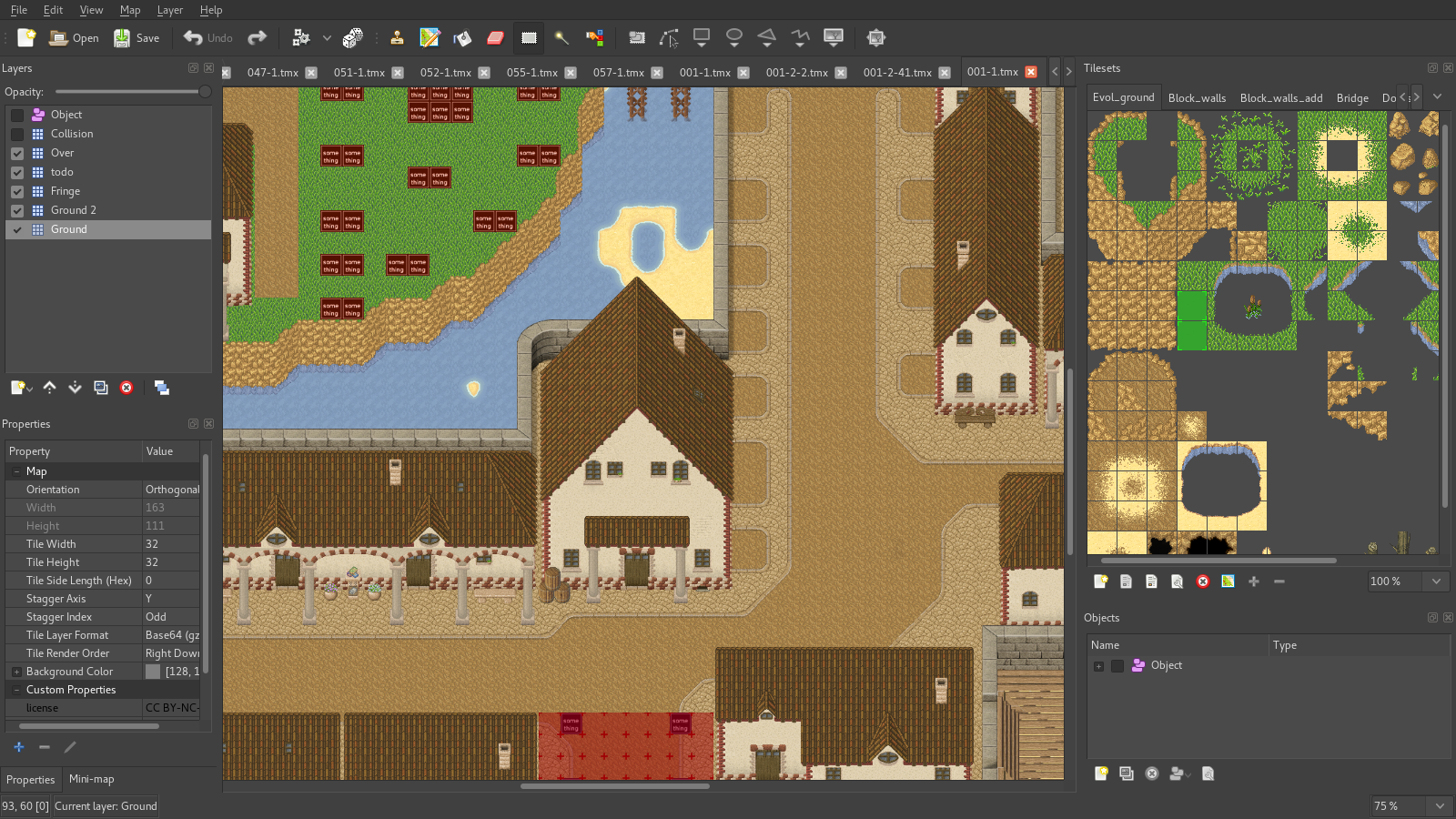The height and width of the screenshot is (819, 1456).
Task: Switch to the Mini-map tab
Action: pyautogui.click(x=92, y=779)
